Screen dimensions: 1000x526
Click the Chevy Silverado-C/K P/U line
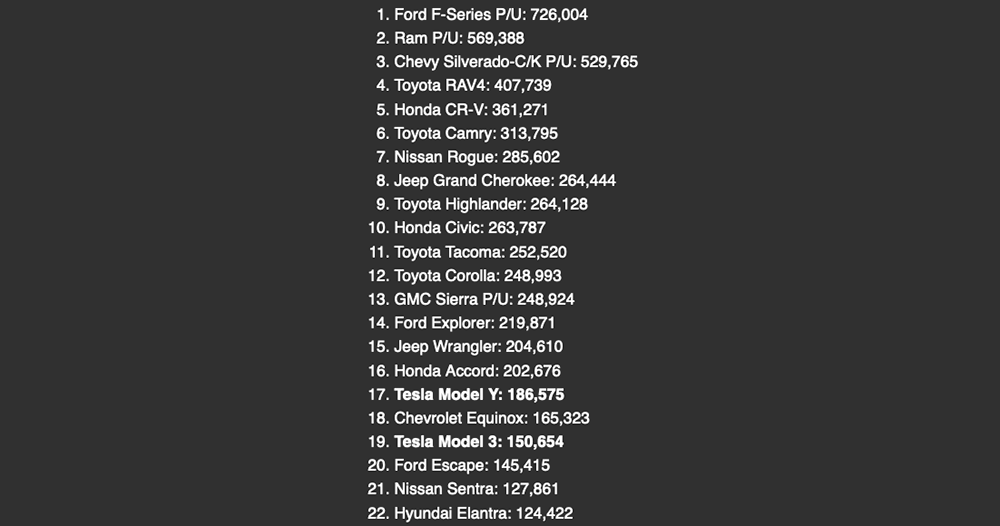tap(515, 62)
